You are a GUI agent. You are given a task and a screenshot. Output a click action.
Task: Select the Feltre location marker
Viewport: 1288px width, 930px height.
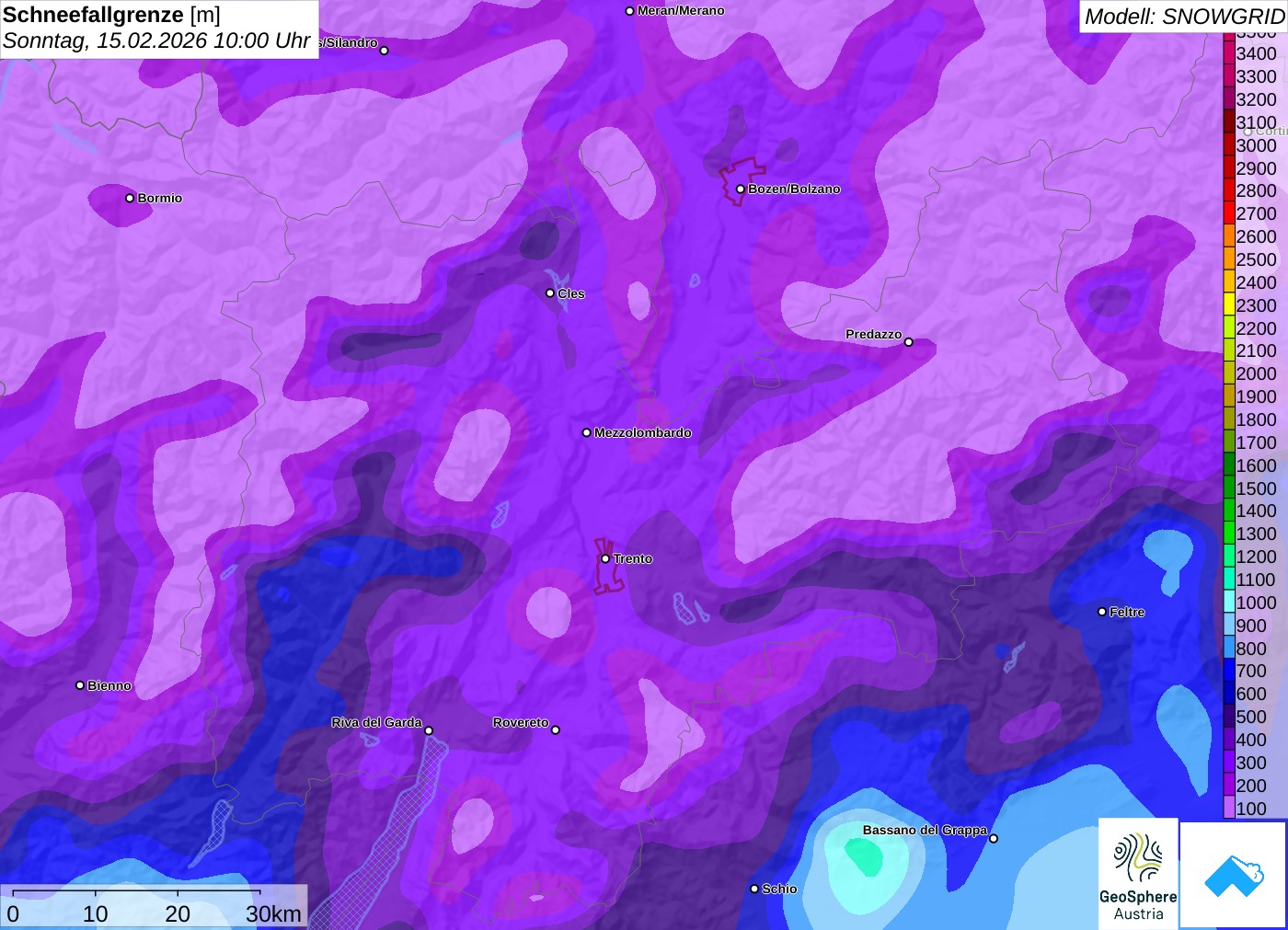point(1102,612)
